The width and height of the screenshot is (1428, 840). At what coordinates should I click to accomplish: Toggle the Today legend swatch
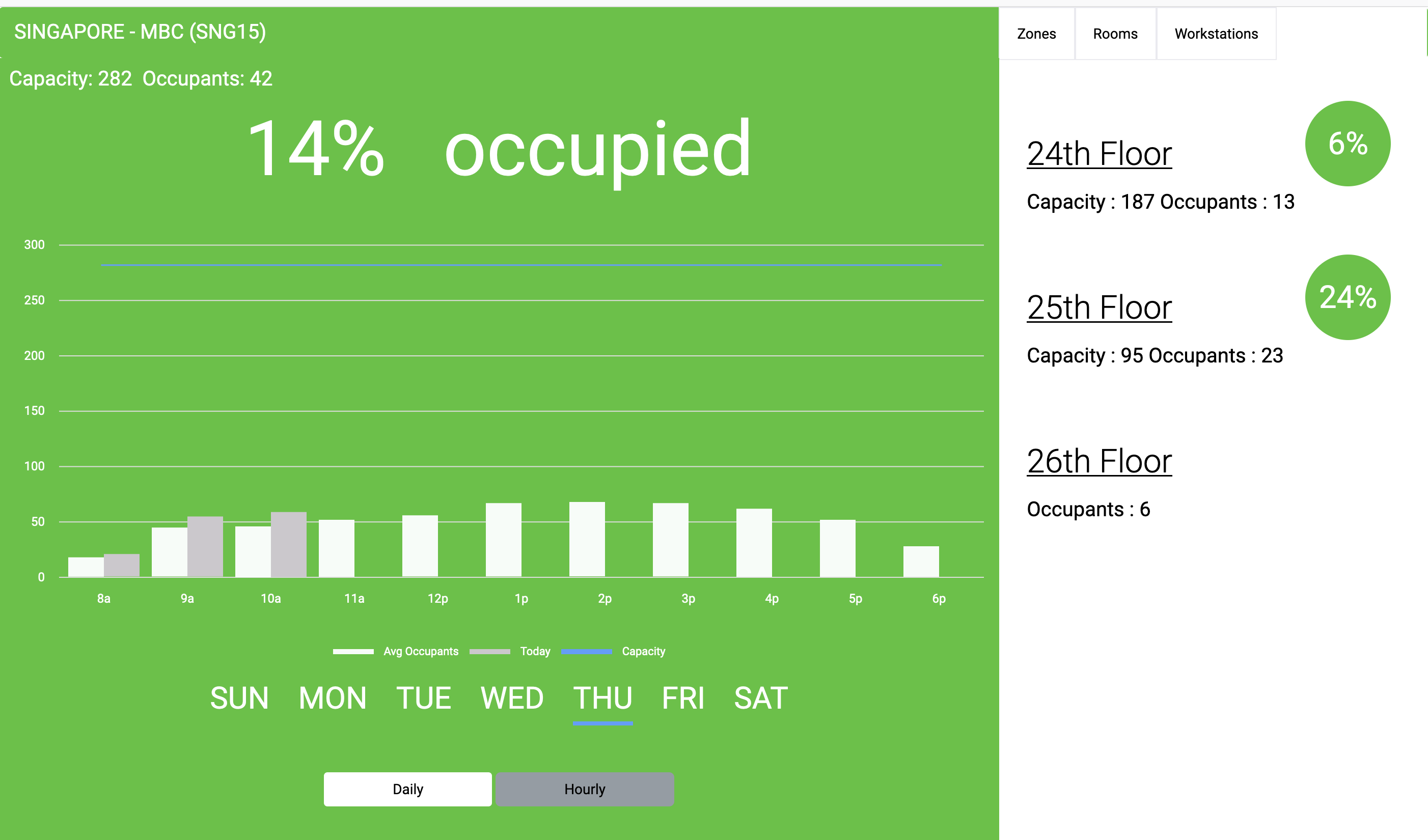[x=489, y=652]
